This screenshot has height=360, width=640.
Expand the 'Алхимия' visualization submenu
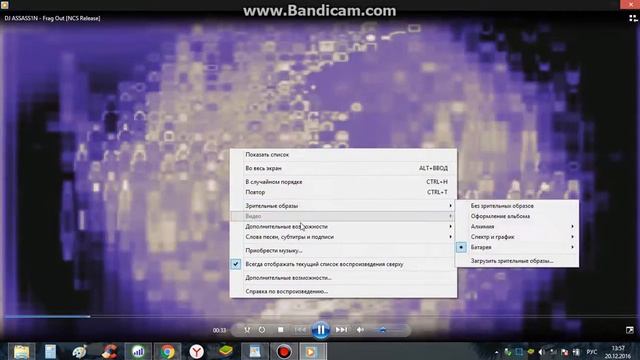tap(517, 227)
